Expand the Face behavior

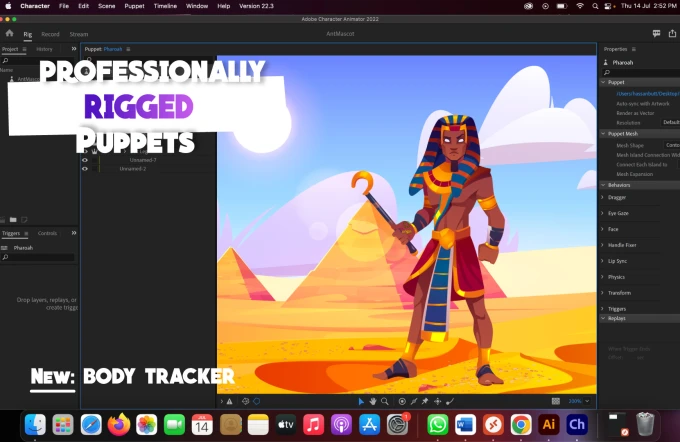pyautogui.click(x=602, y=229)
